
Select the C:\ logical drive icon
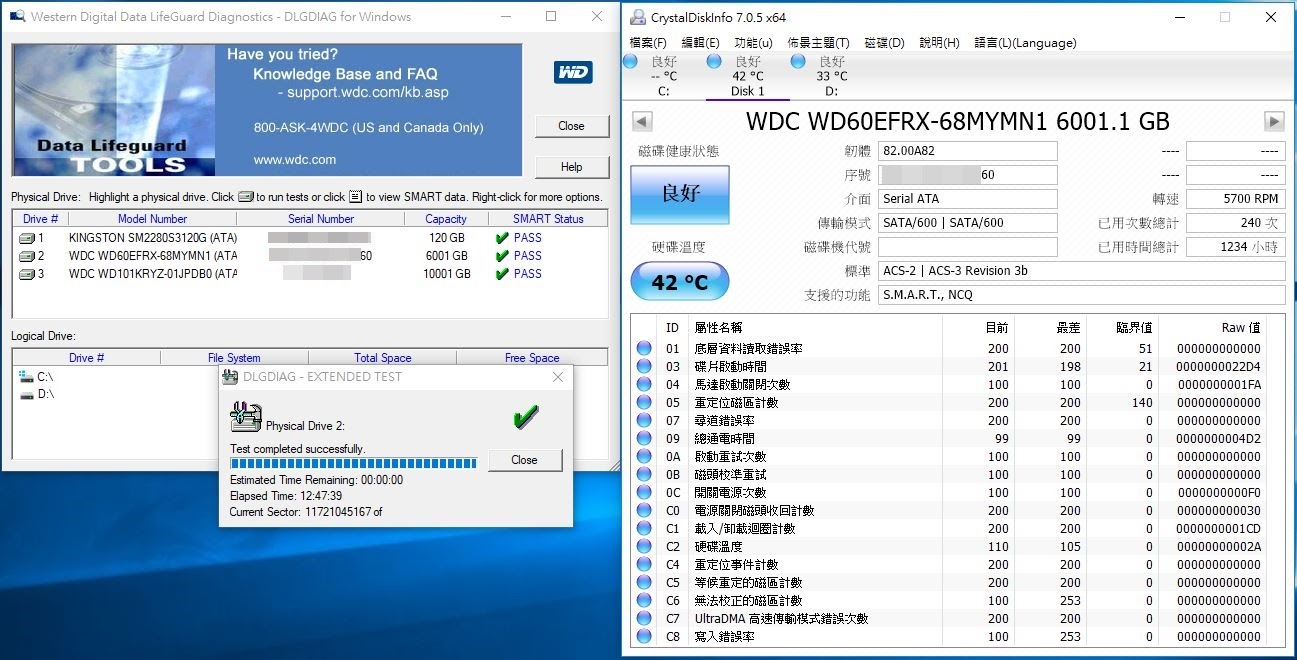[x=26, y=376]
